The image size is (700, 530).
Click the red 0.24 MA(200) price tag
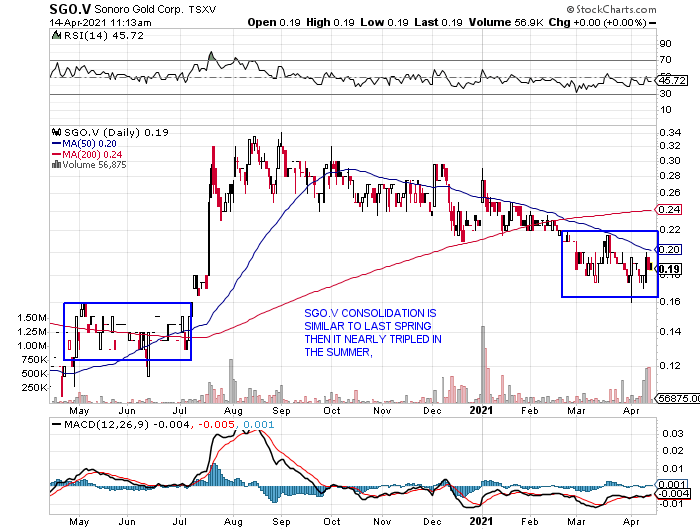[x=668, y=209]
